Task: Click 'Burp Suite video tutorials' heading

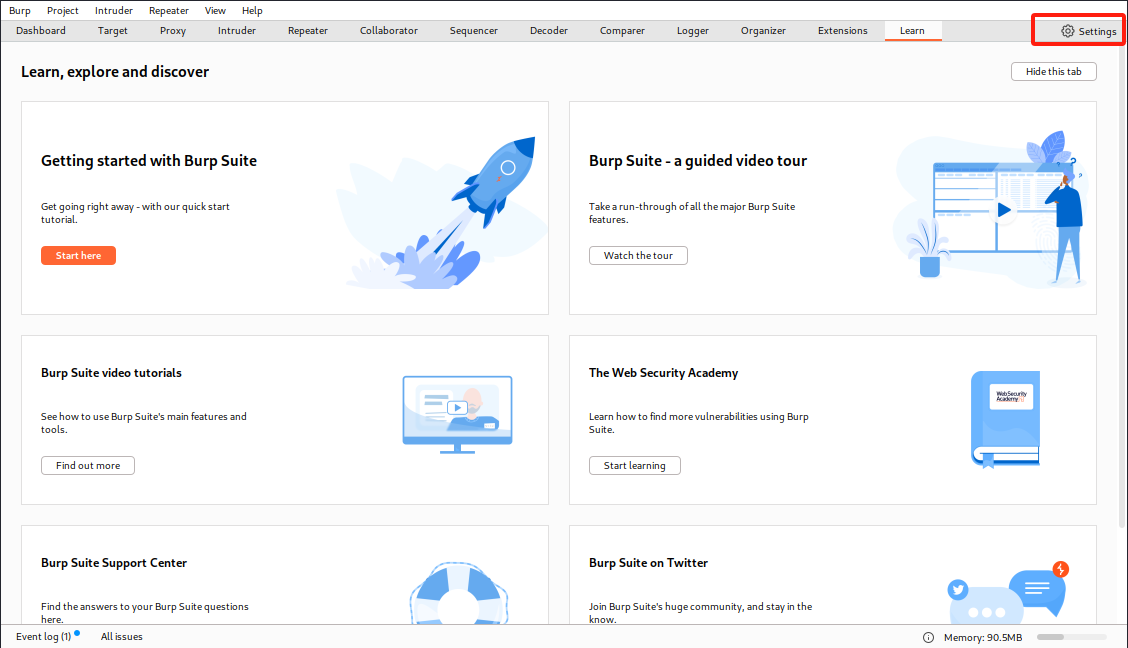Action: 112,373
